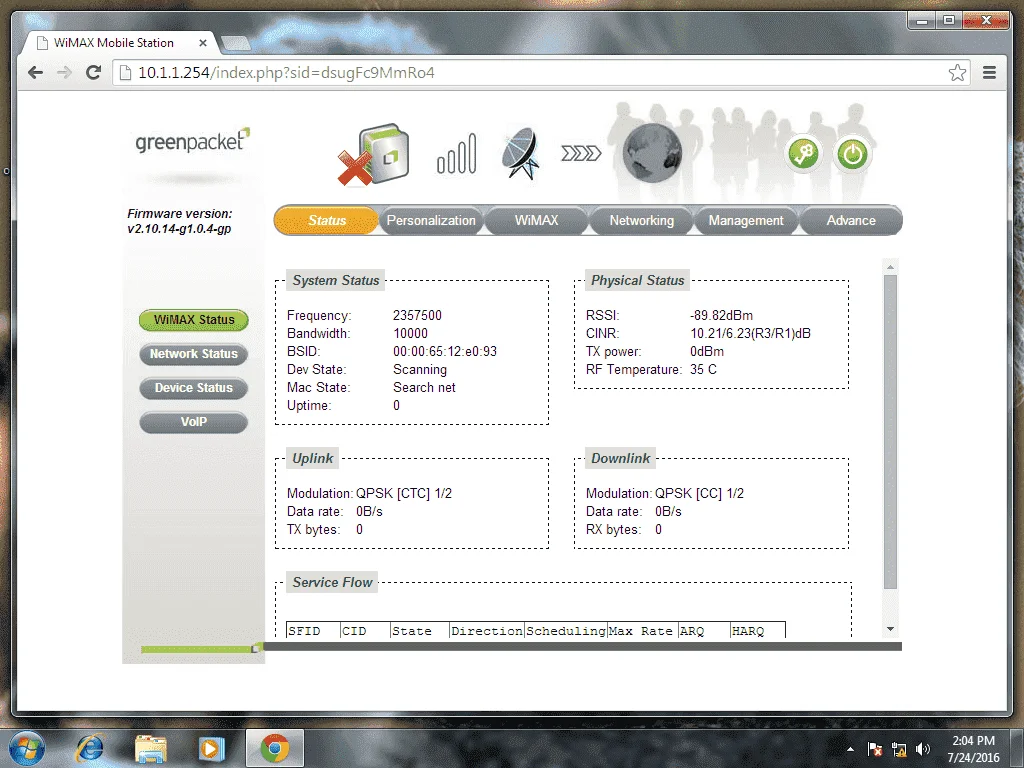The image size is (1024, 768).
Task: Click the Frequency value 2357500
Action: [417, 315]
